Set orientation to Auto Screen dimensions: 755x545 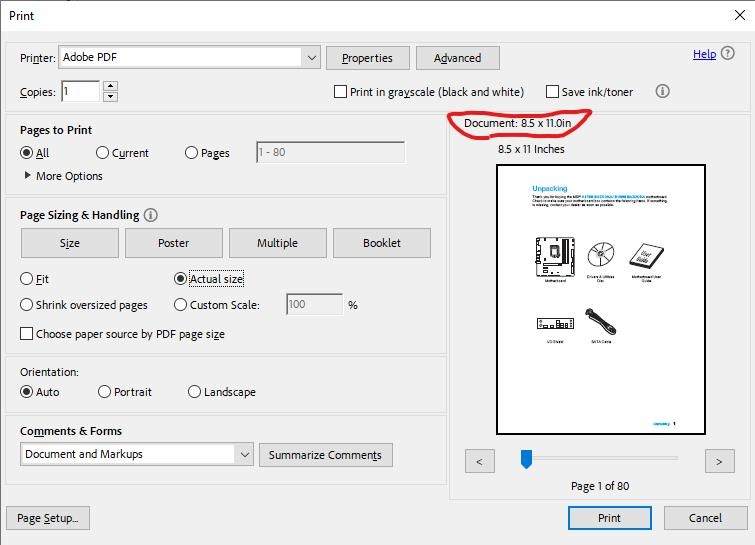point(26,392)
